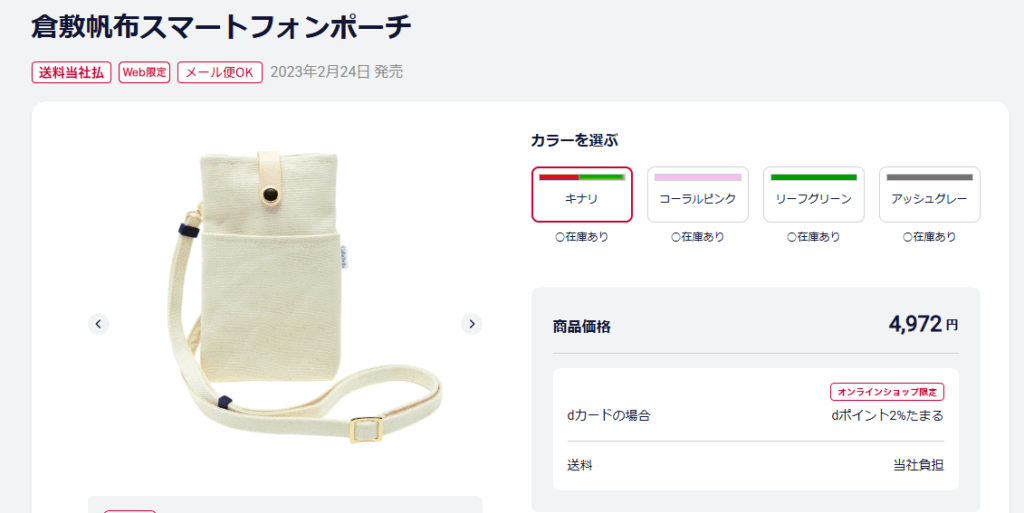
Task: Click the gray アッシュグレー color bar
Action: tap(929, 177)
